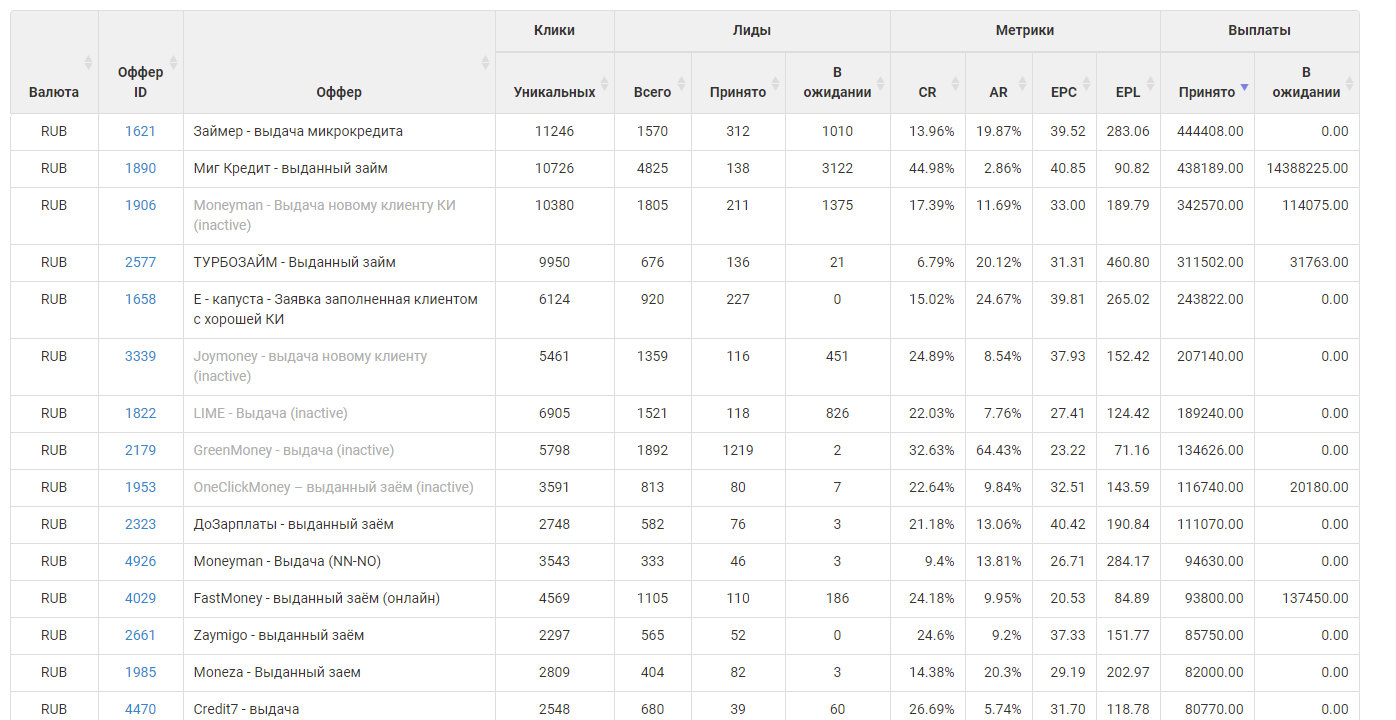
Task: Open offer ID 2323 link
Action: coord(140,524)
